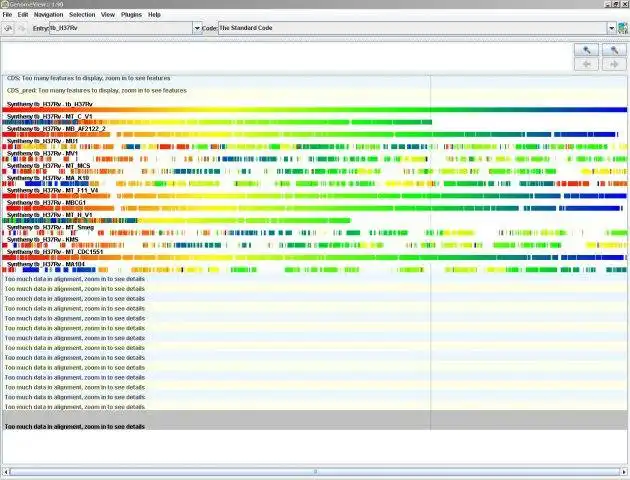This screenshot has width=630, height=480.
Task: Click the greyed left arrow navigation button
Action: (x=587, y=64)
